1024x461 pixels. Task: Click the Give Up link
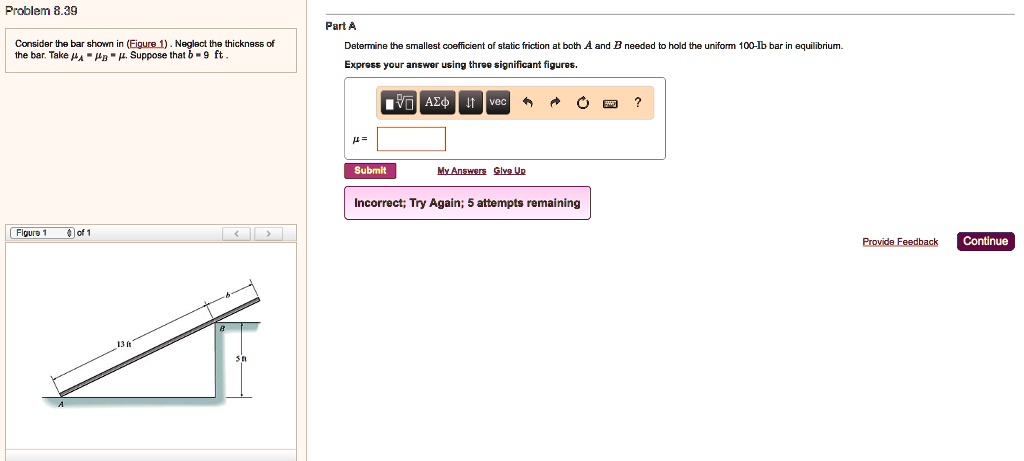(509, 171)
